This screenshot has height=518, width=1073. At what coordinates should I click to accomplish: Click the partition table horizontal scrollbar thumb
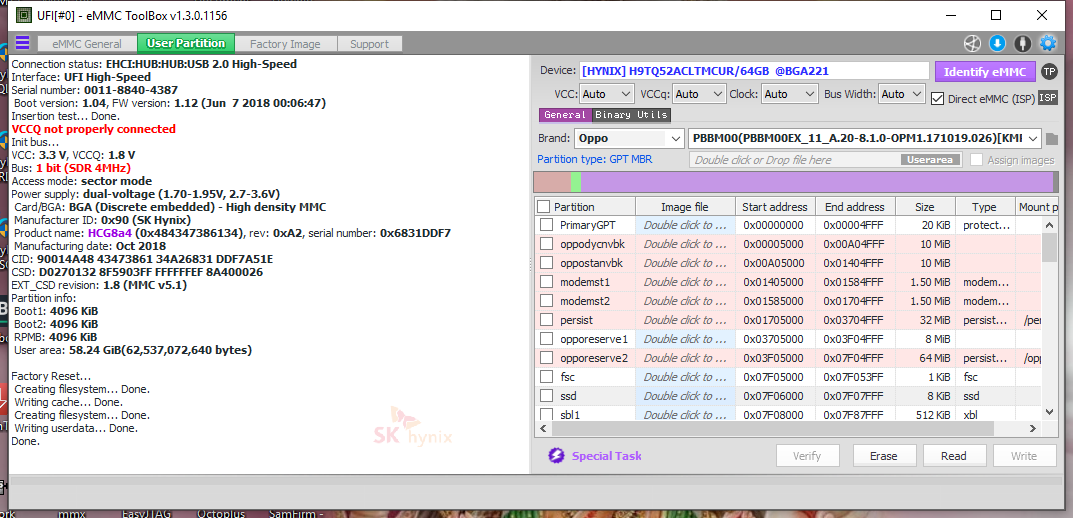774,428
